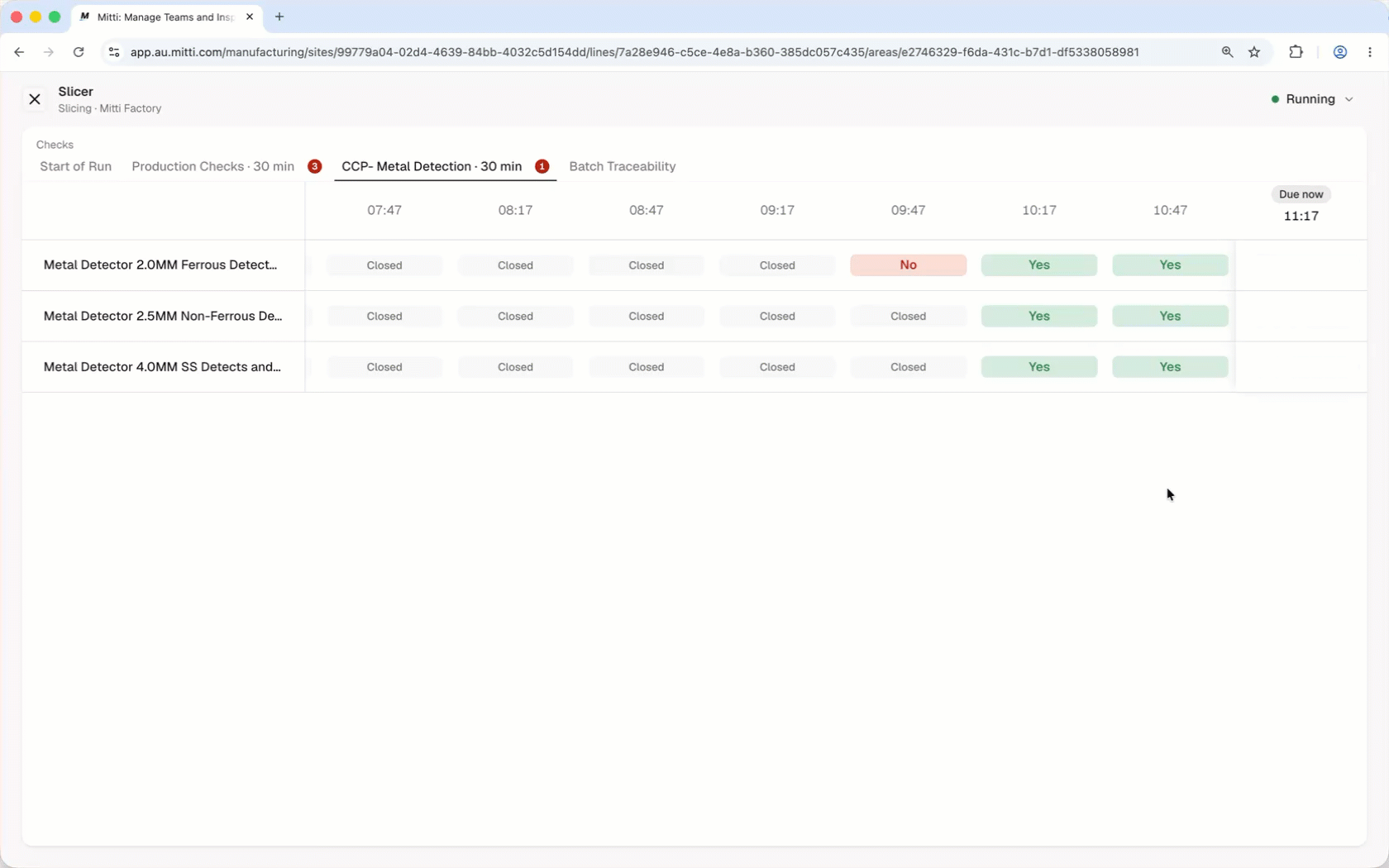Select the Metal Detector 4.0MM SS row label

click(x=162, y=366)
